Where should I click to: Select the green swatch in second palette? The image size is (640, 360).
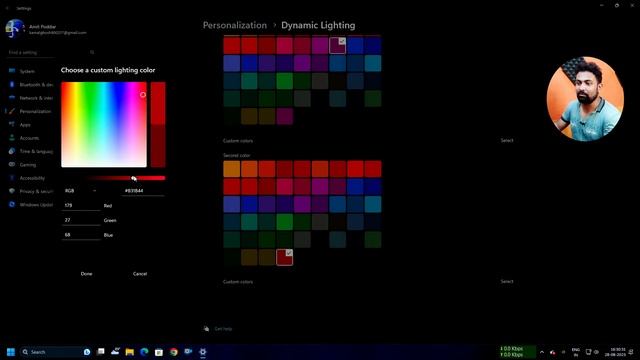pyautogui.click(x=284, y=222)
